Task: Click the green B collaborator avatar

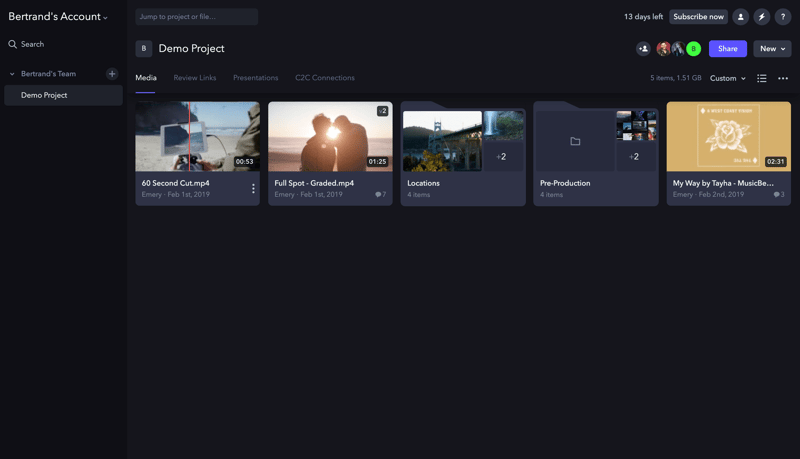Action: pos(693,49)
